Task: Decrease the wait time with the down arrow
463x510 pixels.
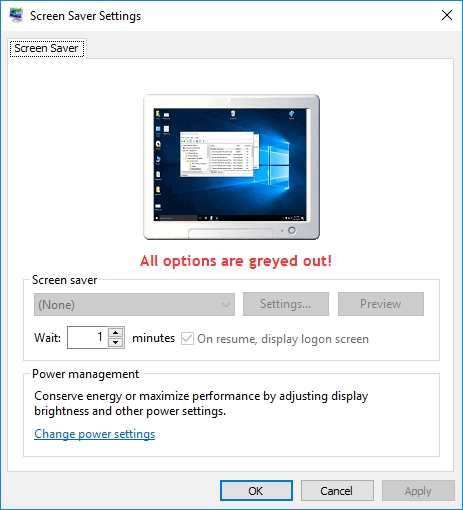Action: click(x=116, y=343)
